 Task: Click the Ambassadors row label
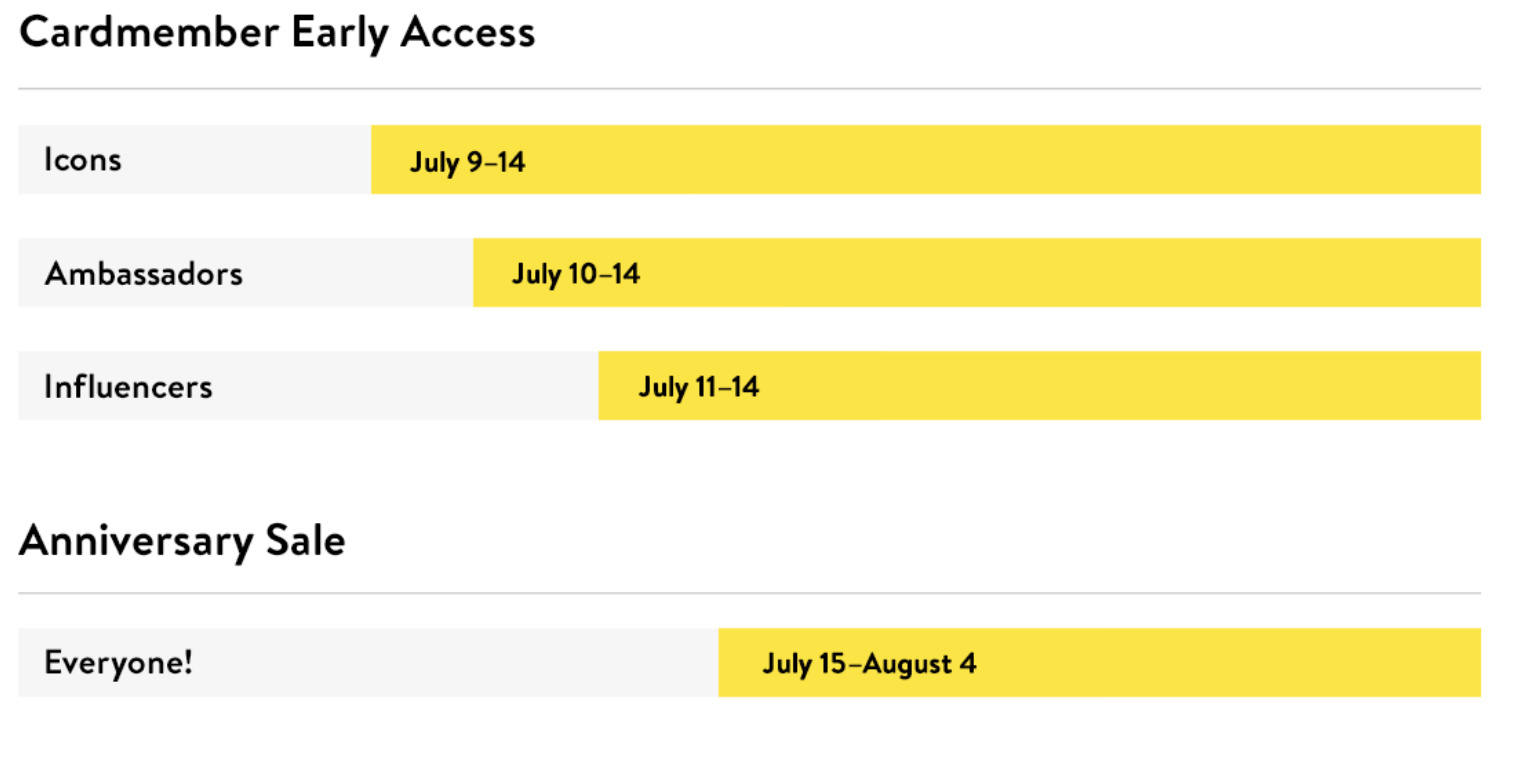coord(143,273)
